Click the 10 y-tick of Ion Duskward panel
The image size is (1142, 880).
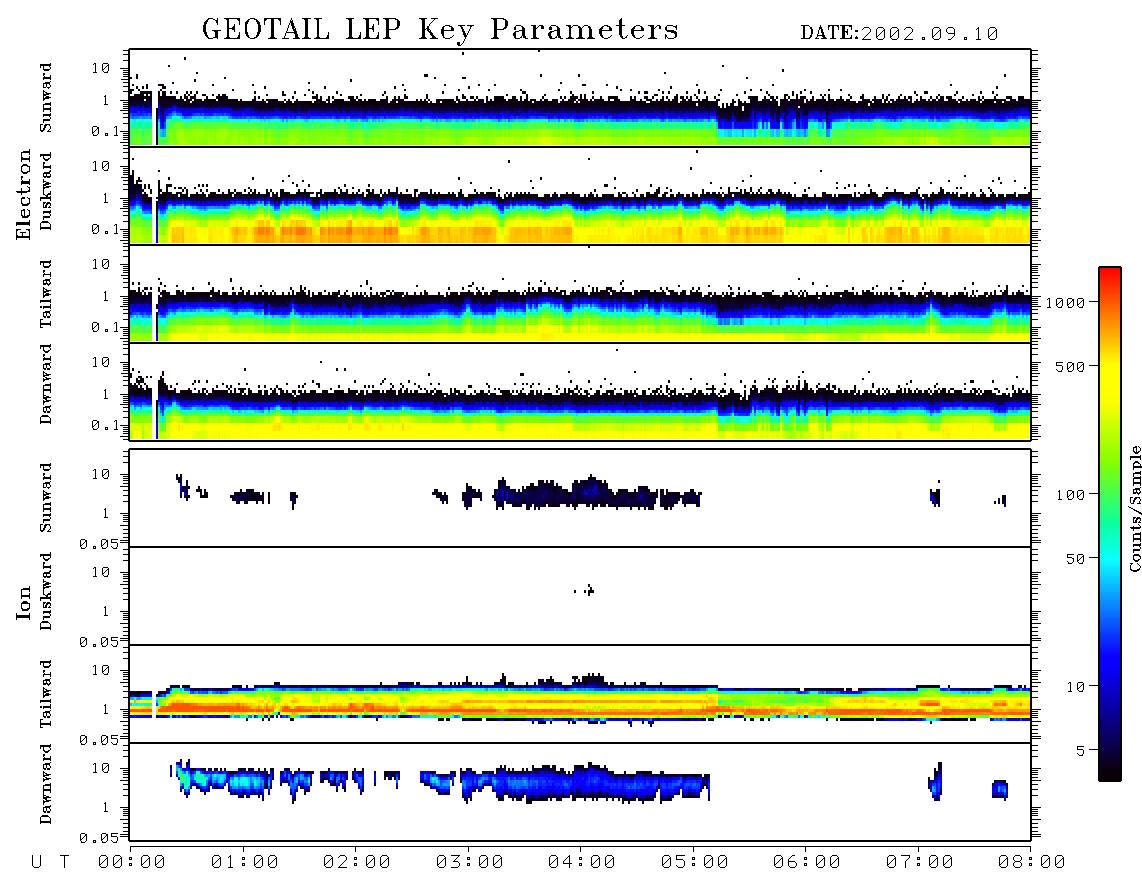tap(101, 573)
